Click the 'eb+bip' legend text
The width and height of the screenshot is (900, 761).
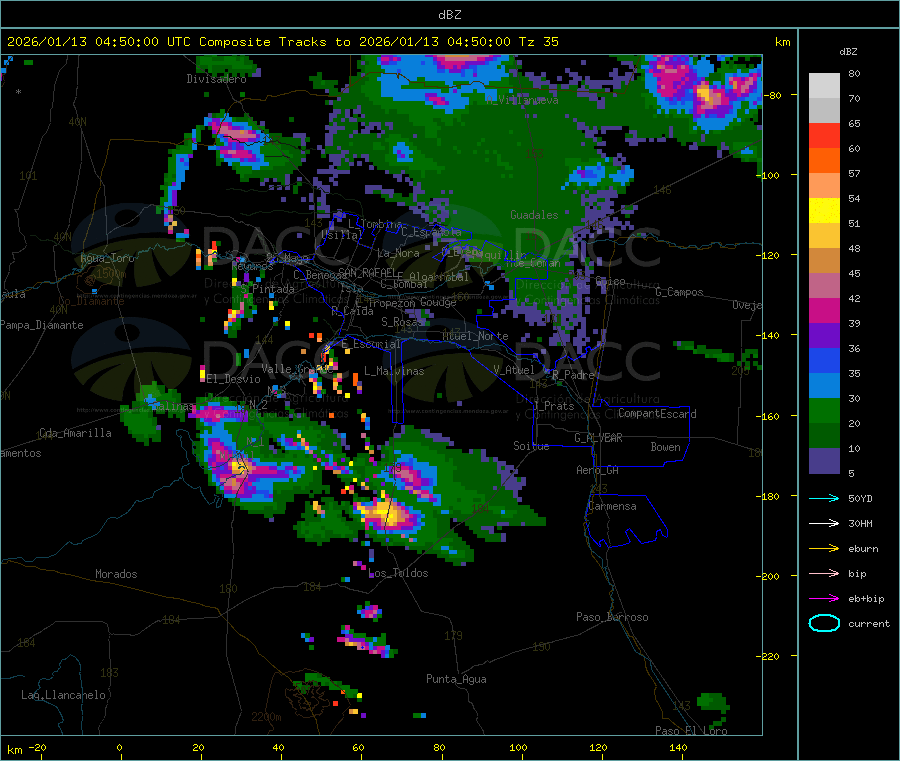pyautogui.click(x=866, y=599)
